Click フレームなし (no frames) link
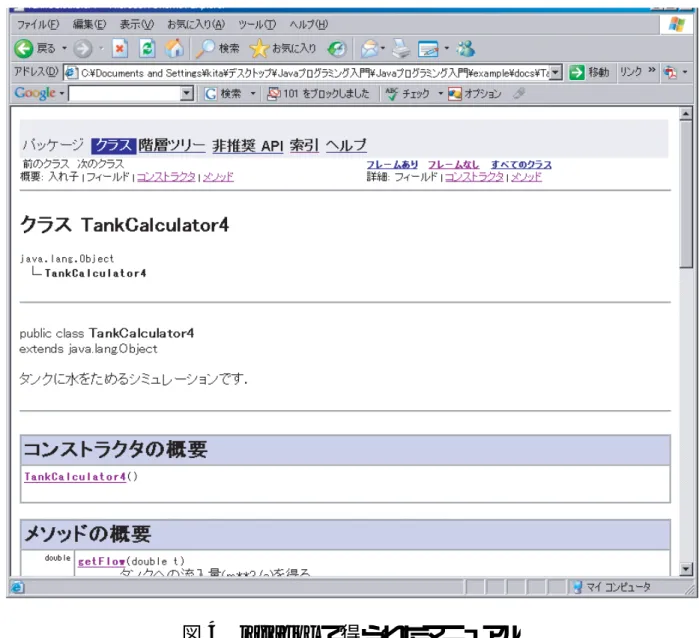The height and width of the screenshot is (638, 699). (453, 165)
